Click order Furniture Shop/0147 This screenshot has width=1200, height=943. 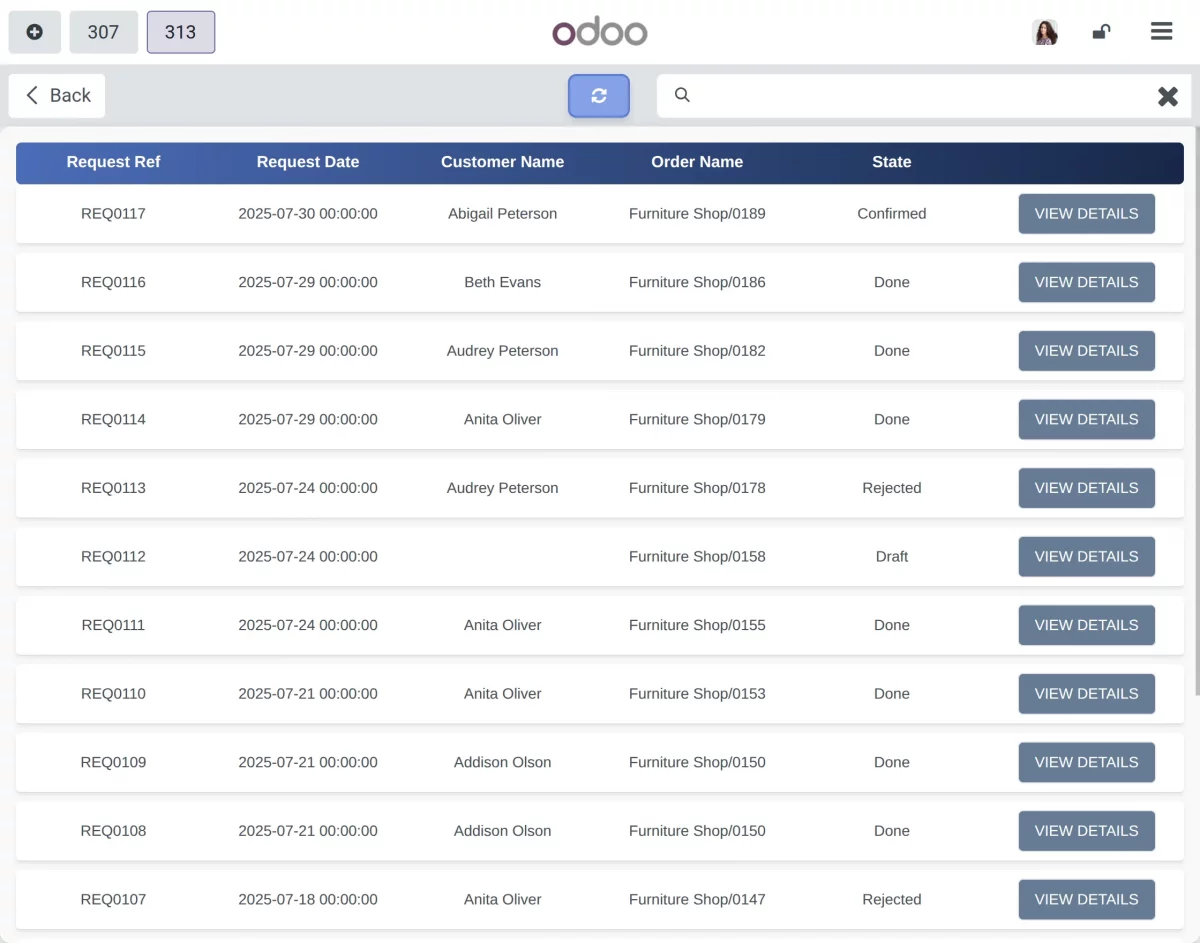[697, 899]
